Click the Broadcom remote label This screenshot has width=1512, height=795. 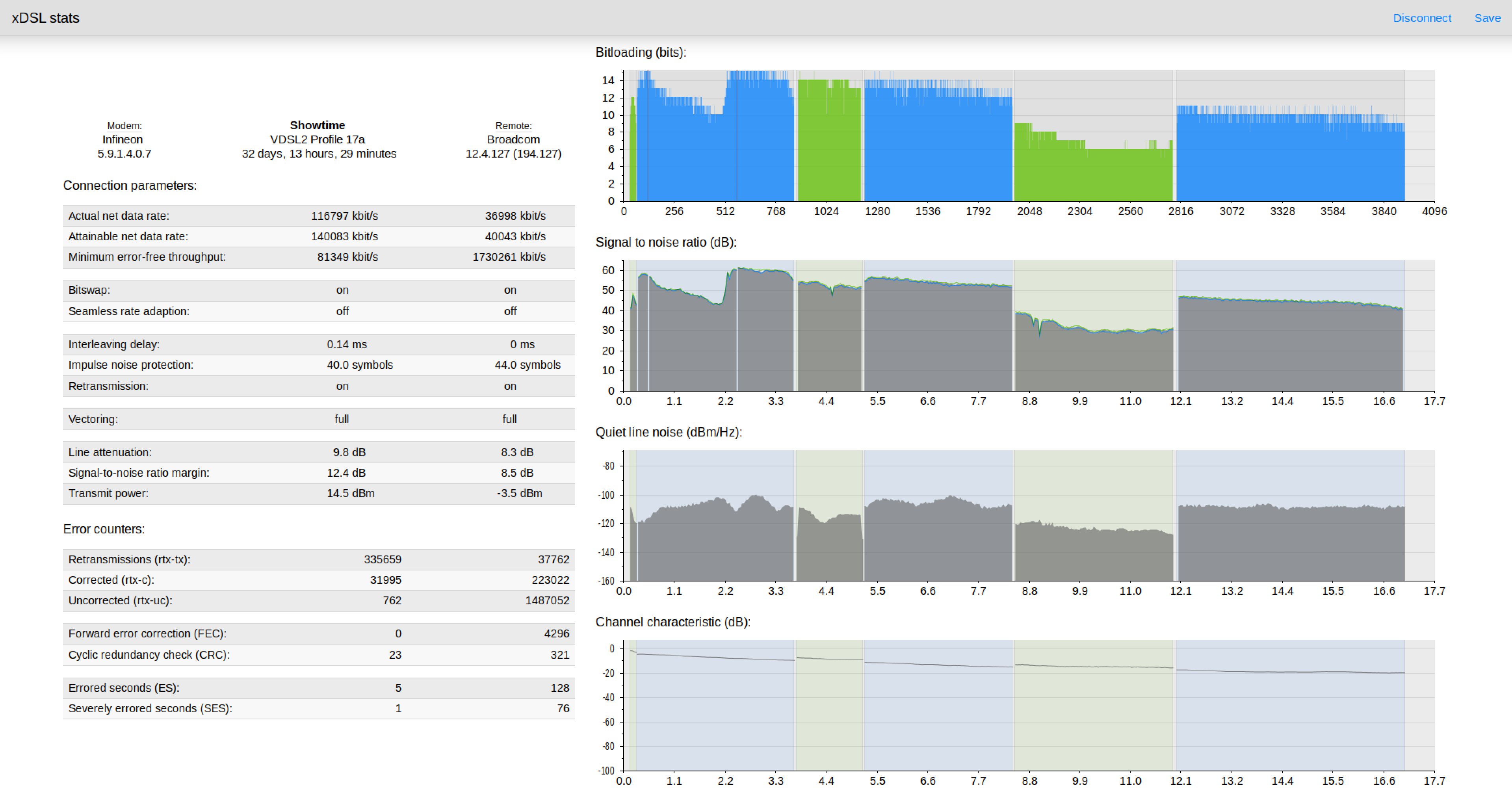click(x=513, y=139)
